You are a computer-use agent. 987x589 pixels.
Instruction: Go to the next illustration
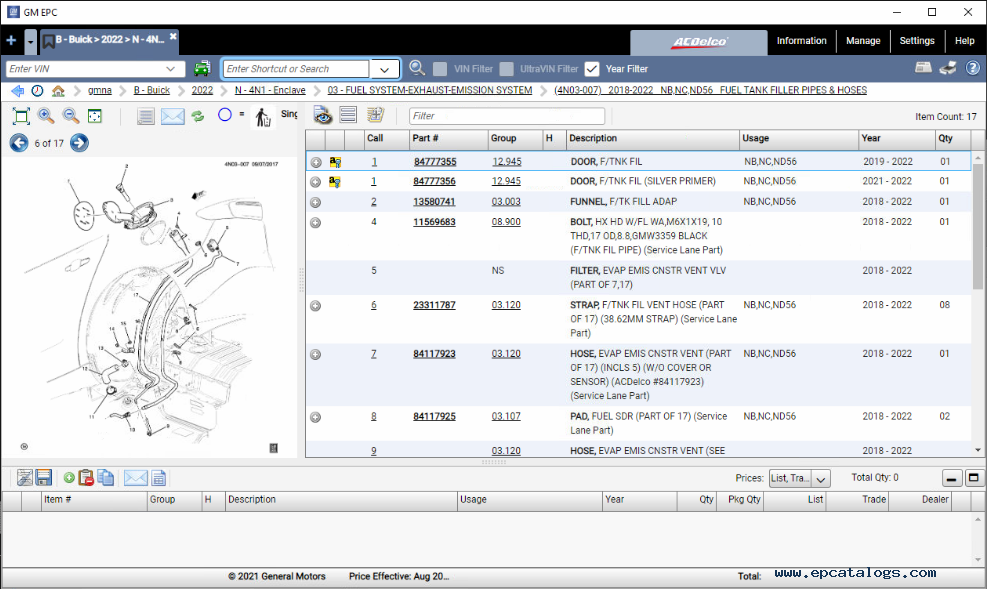pyautogui.click(x=79, y=143)
